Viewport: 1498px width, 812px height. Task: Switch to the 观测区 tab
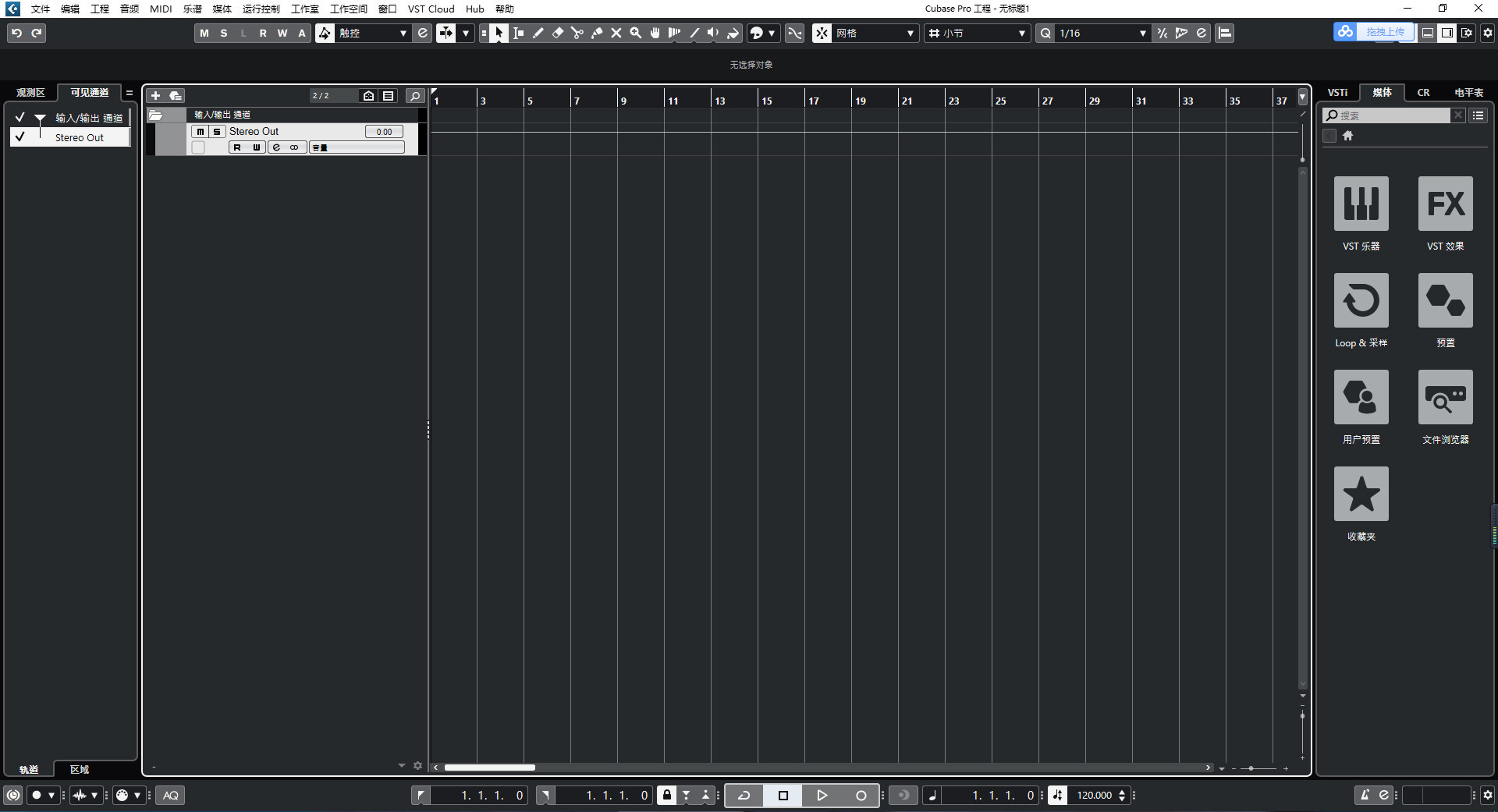click(31, 93)
